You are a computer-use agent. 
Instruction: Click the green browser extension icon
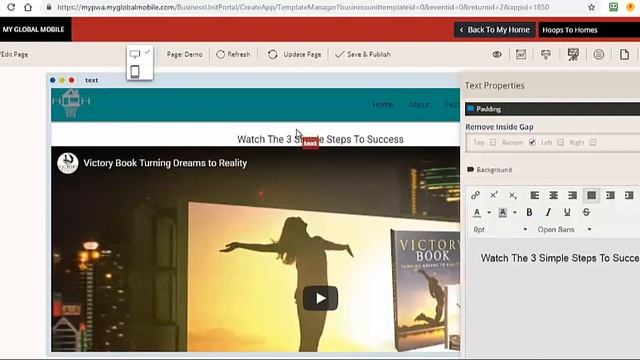[x=613, y=7]
